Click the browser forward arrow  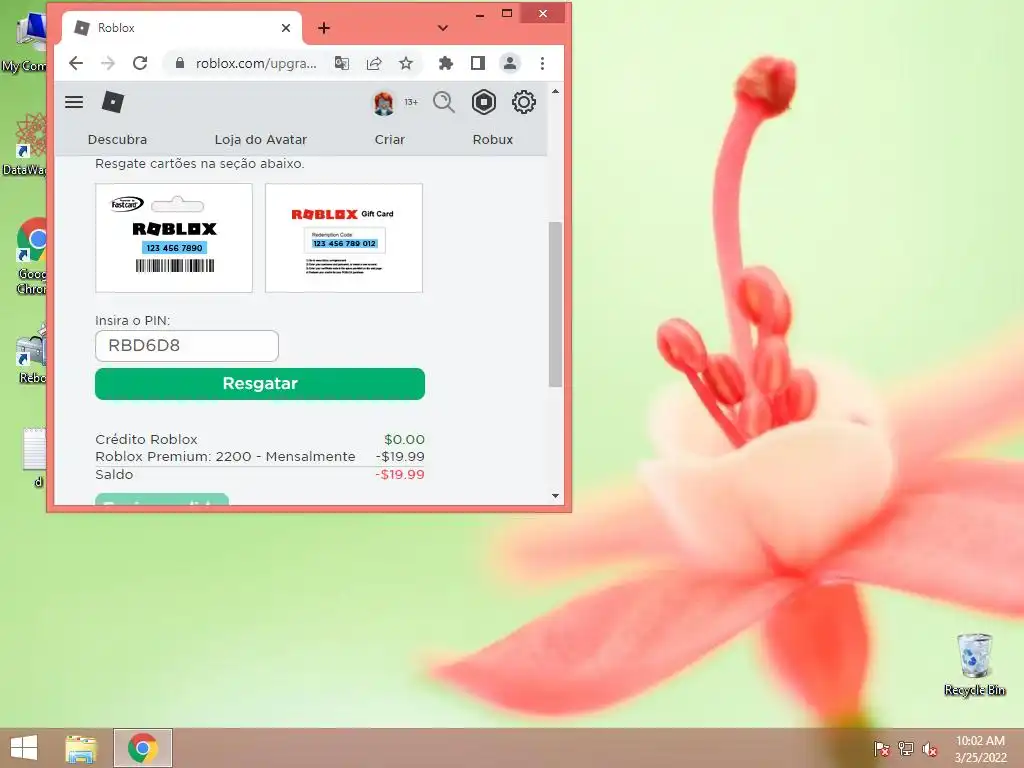click(108, 63)
